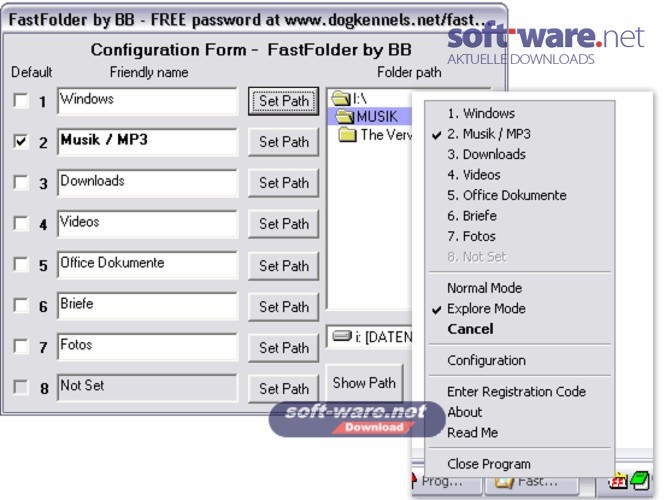Tick the Default checkbox for row 5 Office Dokumente
Image resolution: width=665 pixels, height=500 pixels.
[x=21, y=264]
